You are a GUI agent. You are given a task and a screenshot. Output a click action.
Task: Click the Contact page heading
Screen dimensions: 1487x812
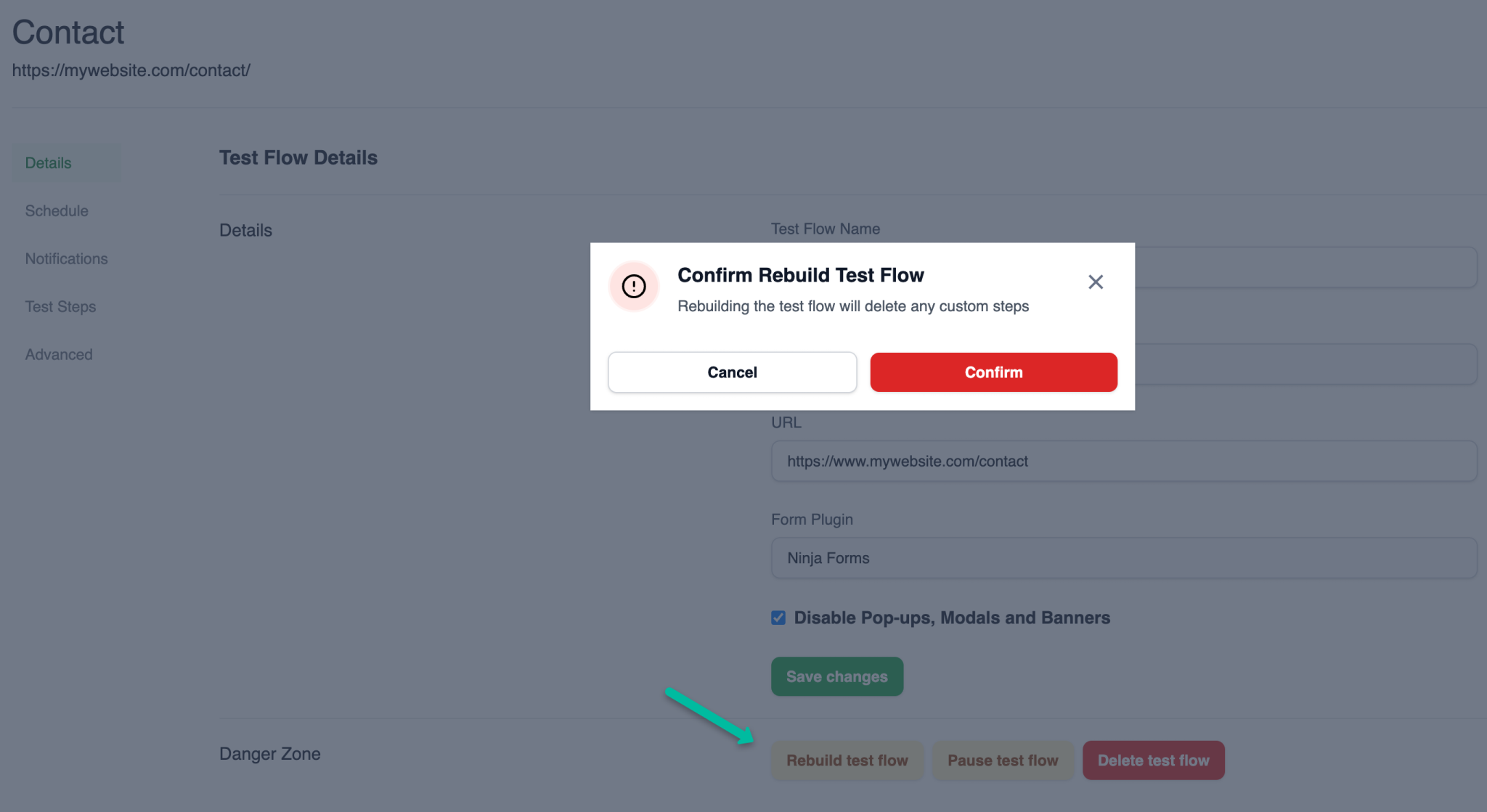tap(68, 31)
